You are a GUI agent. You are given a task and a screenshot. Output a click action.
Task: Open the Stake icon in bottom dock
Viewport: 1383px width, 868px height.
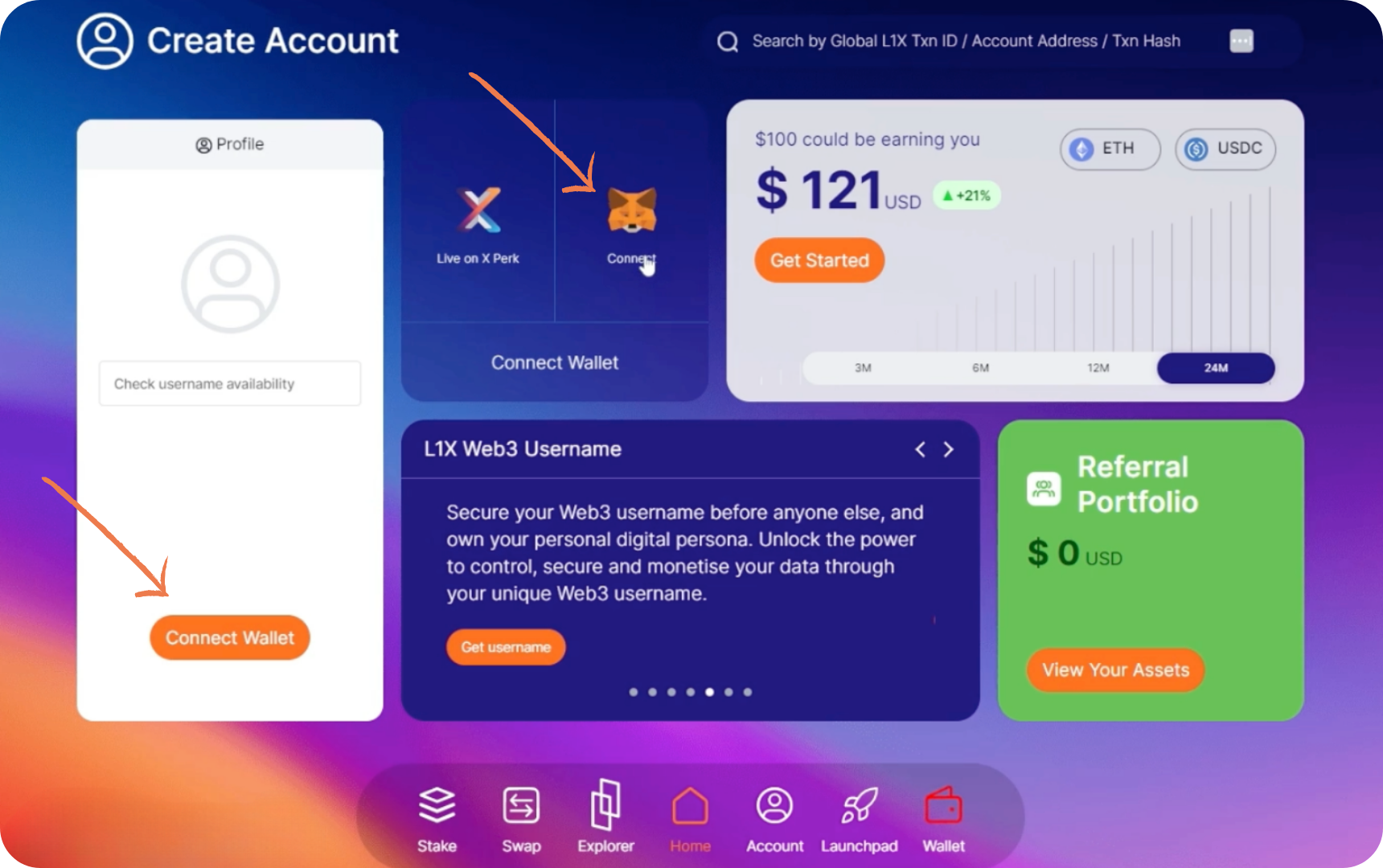click(437, 806)
